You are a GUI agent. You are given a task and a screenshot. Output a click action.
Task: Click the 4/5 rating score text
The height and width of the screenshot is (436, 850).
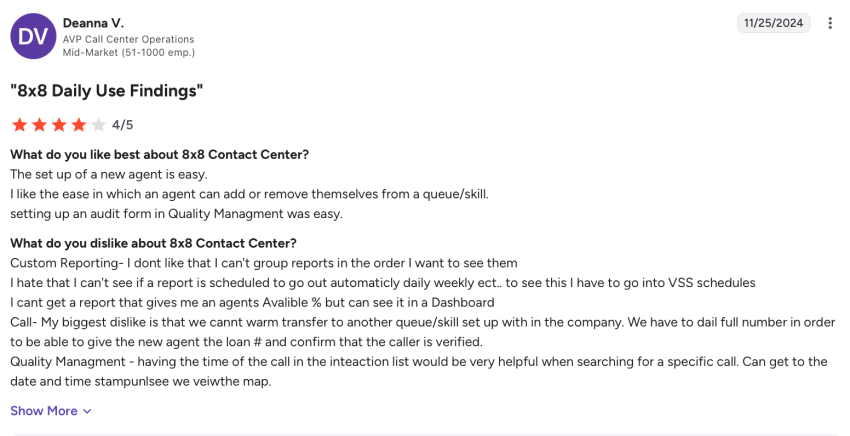(122, 125)
